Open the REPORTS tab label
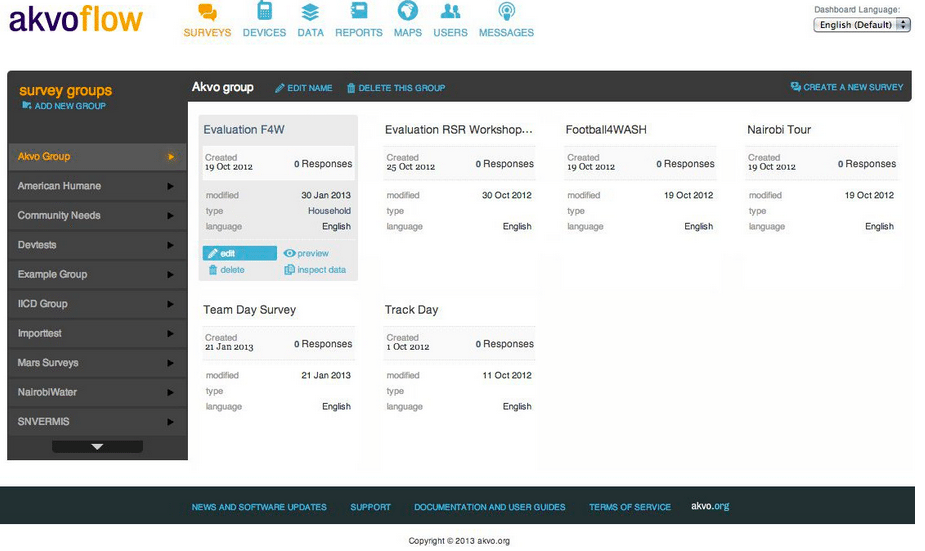This screenshot has width=925, height=551. tap(359, 32)
